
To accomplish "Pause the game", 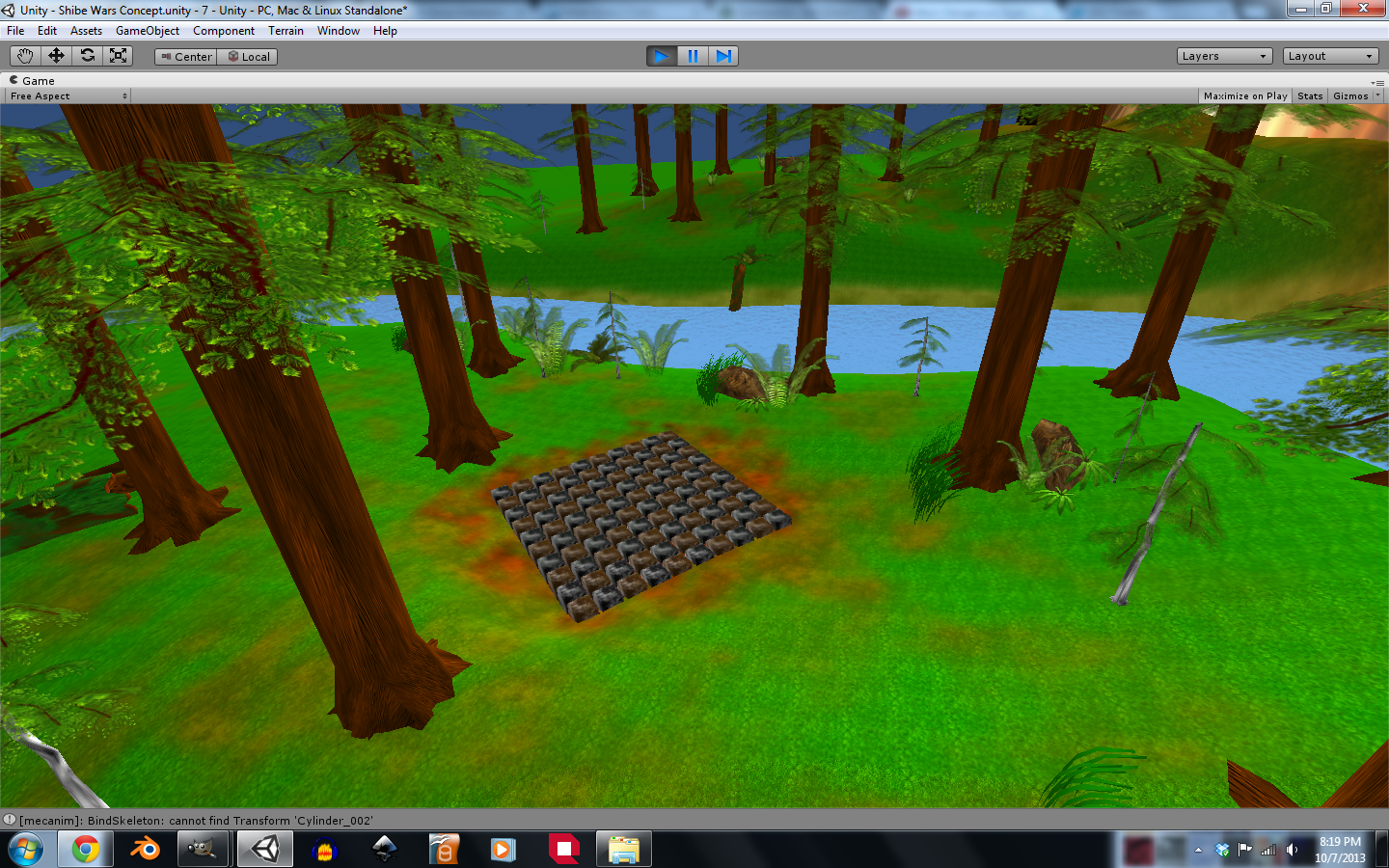I will pos(693,56).
